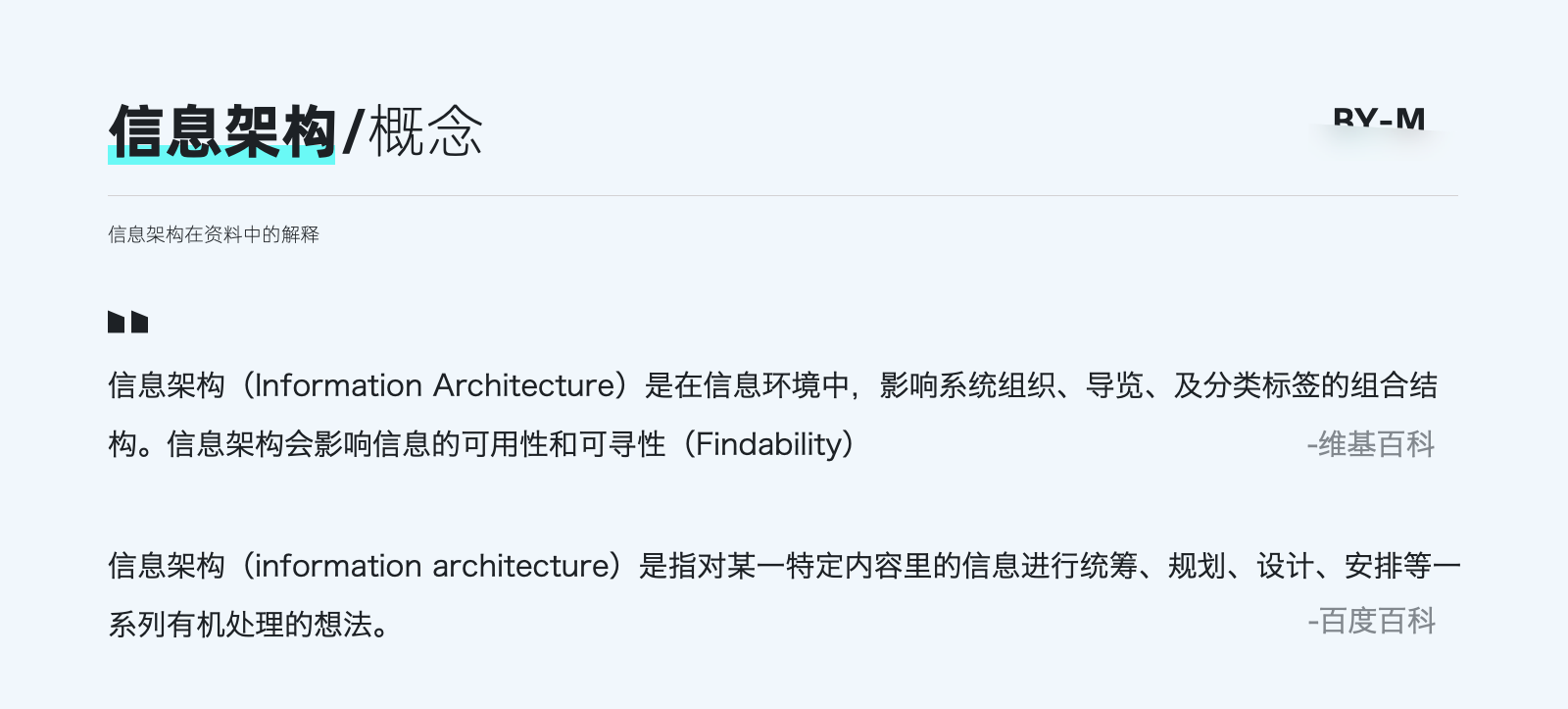Click the BY-M logo
The width and height of the screenshot is (1568, 709).
1378,122
